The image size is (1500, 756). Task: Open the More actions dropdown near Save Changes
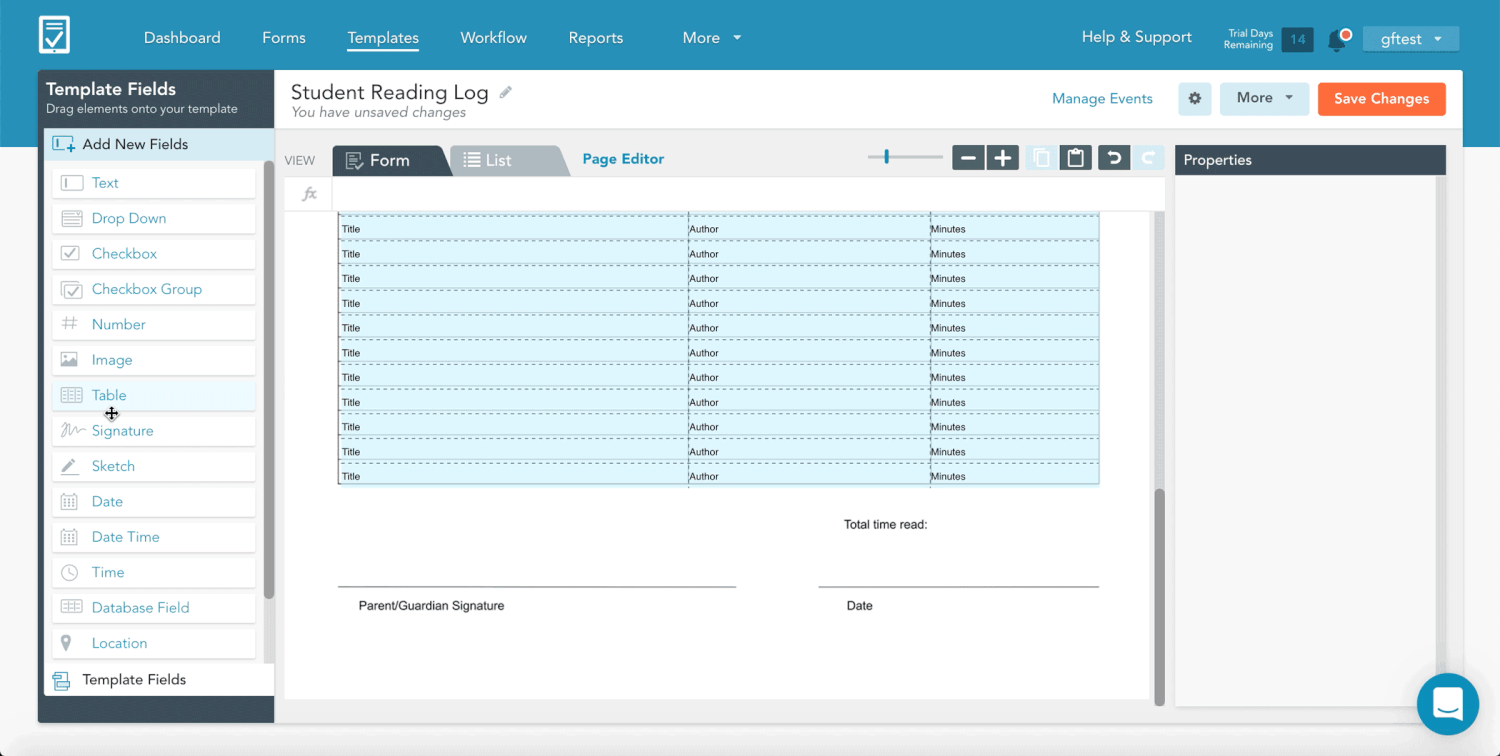(1264, 99)
